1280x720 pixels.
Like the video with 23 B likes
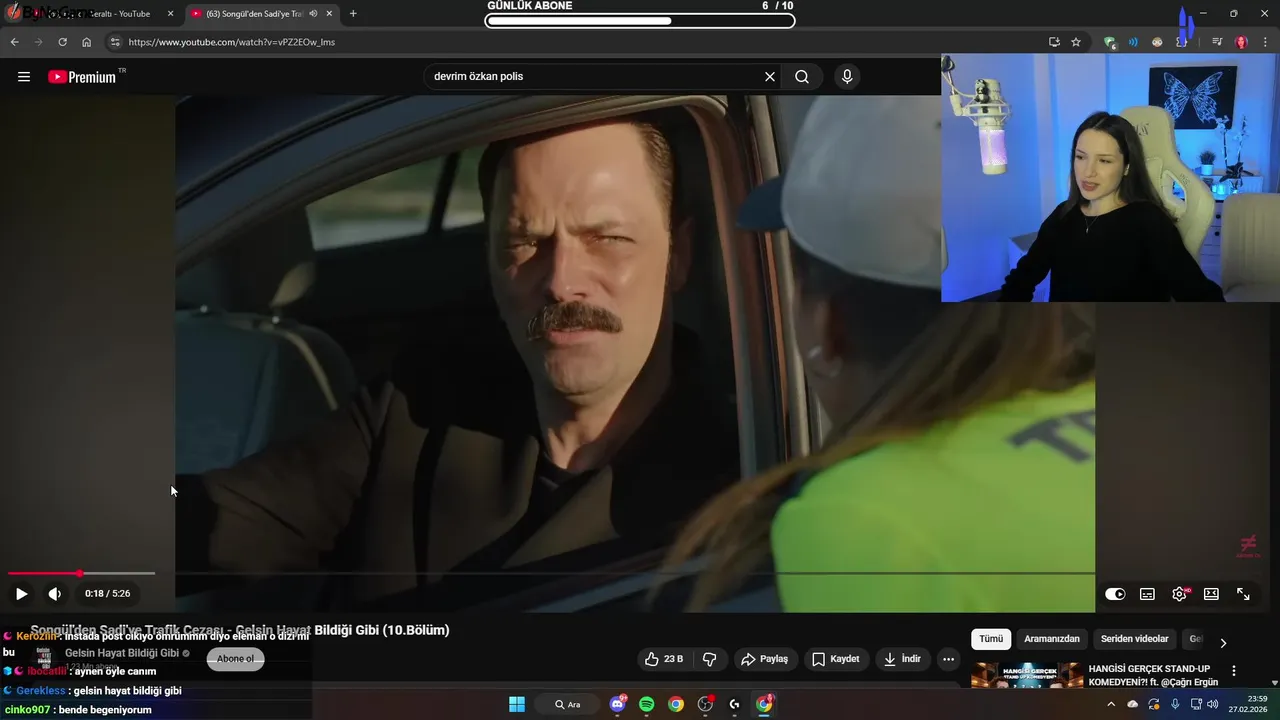[664, 659]
